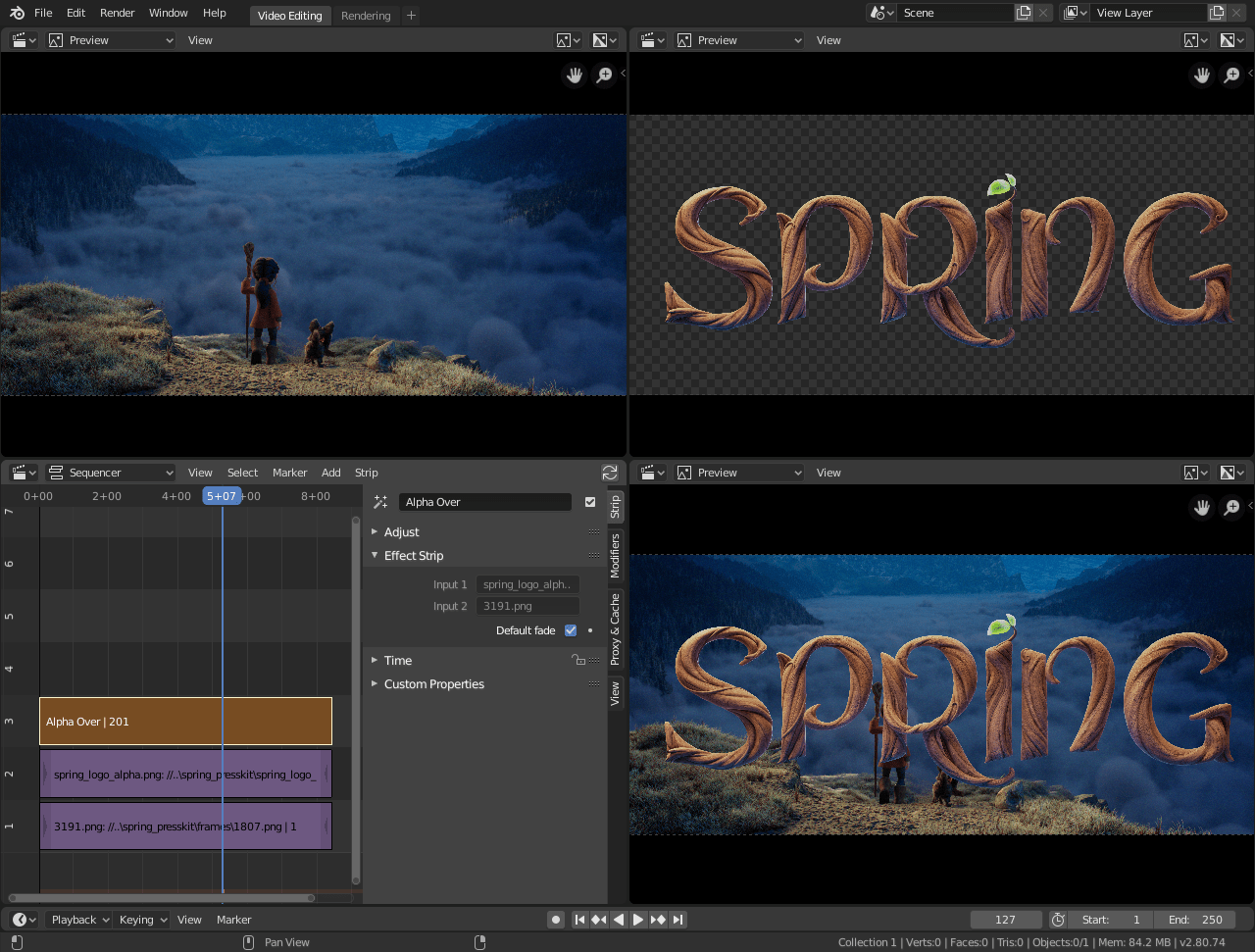Jump to the start of the frame range
Image resolution: width=1255 pixels, height=952 pixels.
pos(580,920)
